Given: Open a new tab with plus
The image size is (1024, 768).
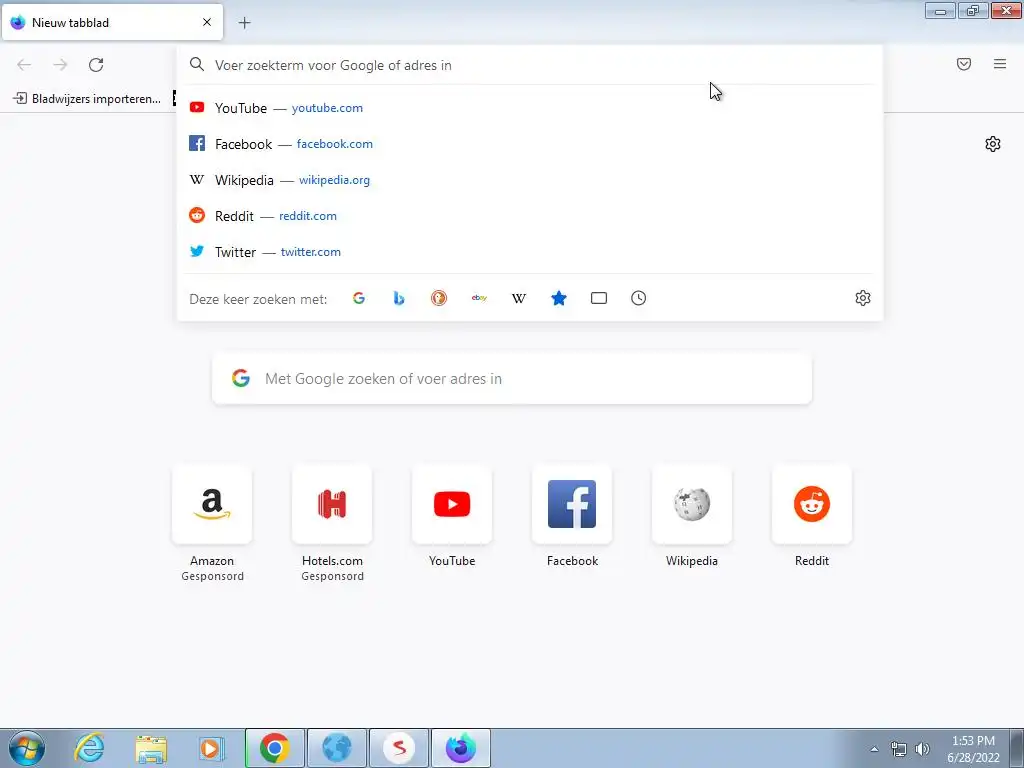Looking at the screenshot, I should [244, 23].
